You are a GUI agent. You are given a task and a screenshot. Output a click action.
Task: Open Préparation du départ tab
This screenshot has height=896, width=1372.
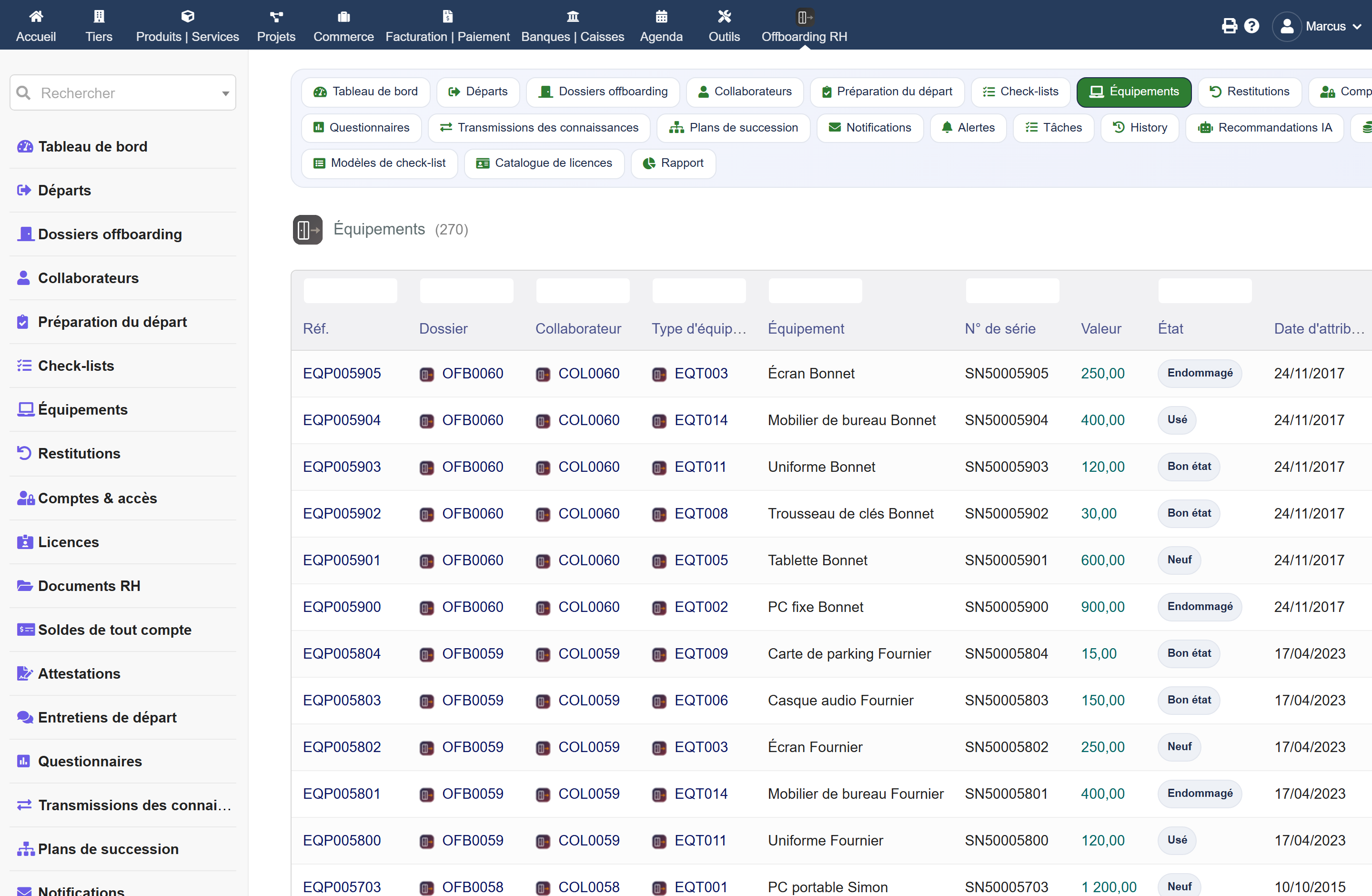tap(887, 92)
